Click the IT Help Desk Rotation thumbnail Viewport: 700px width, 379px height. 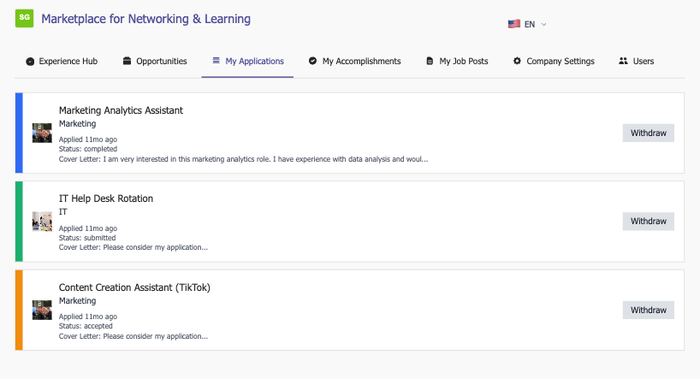tap(42, 221)
